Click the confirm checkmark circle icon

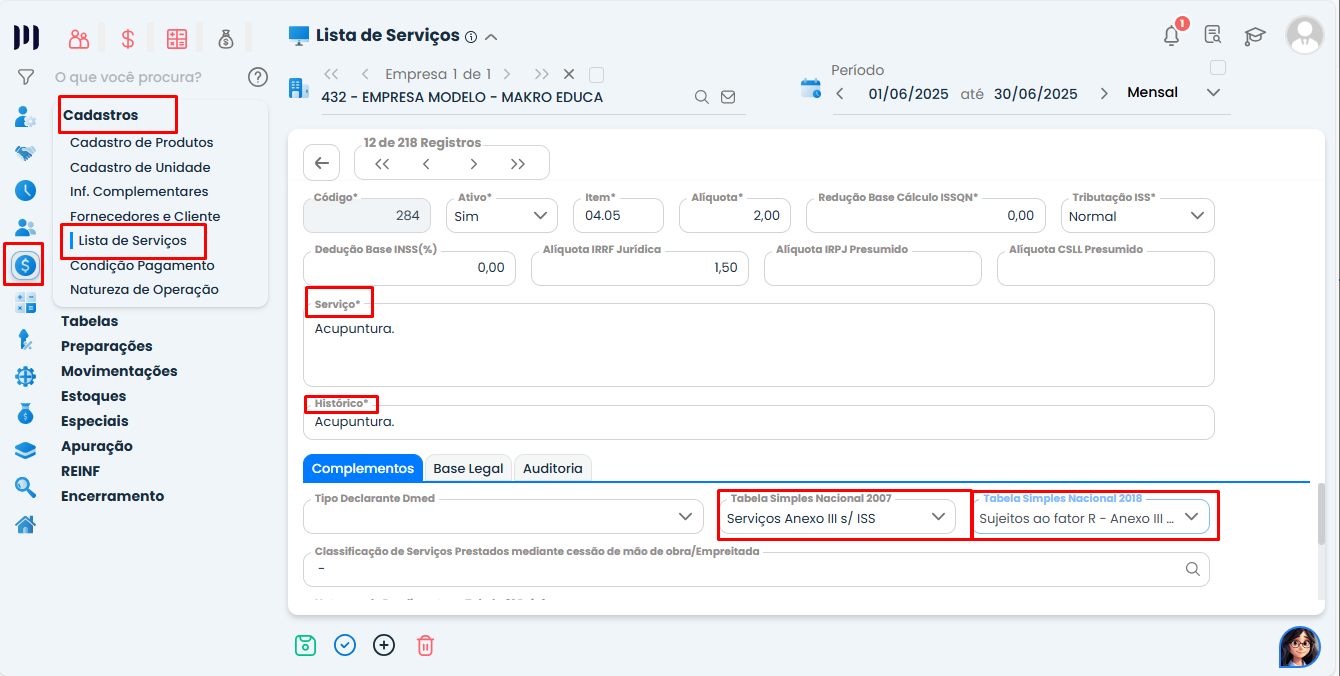click(345, 645)
